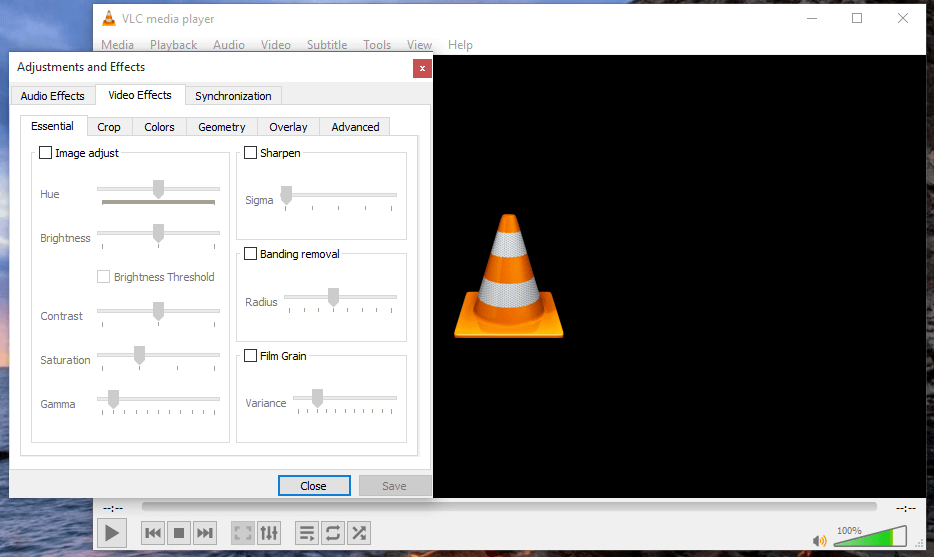Open the Advanced sub-tab
The image size is (934, 557).
[x=355, y=127]
